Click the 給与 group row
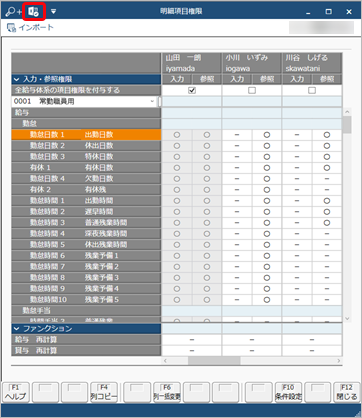This screenshot has height=418, width=362. [x=86, y=113]
